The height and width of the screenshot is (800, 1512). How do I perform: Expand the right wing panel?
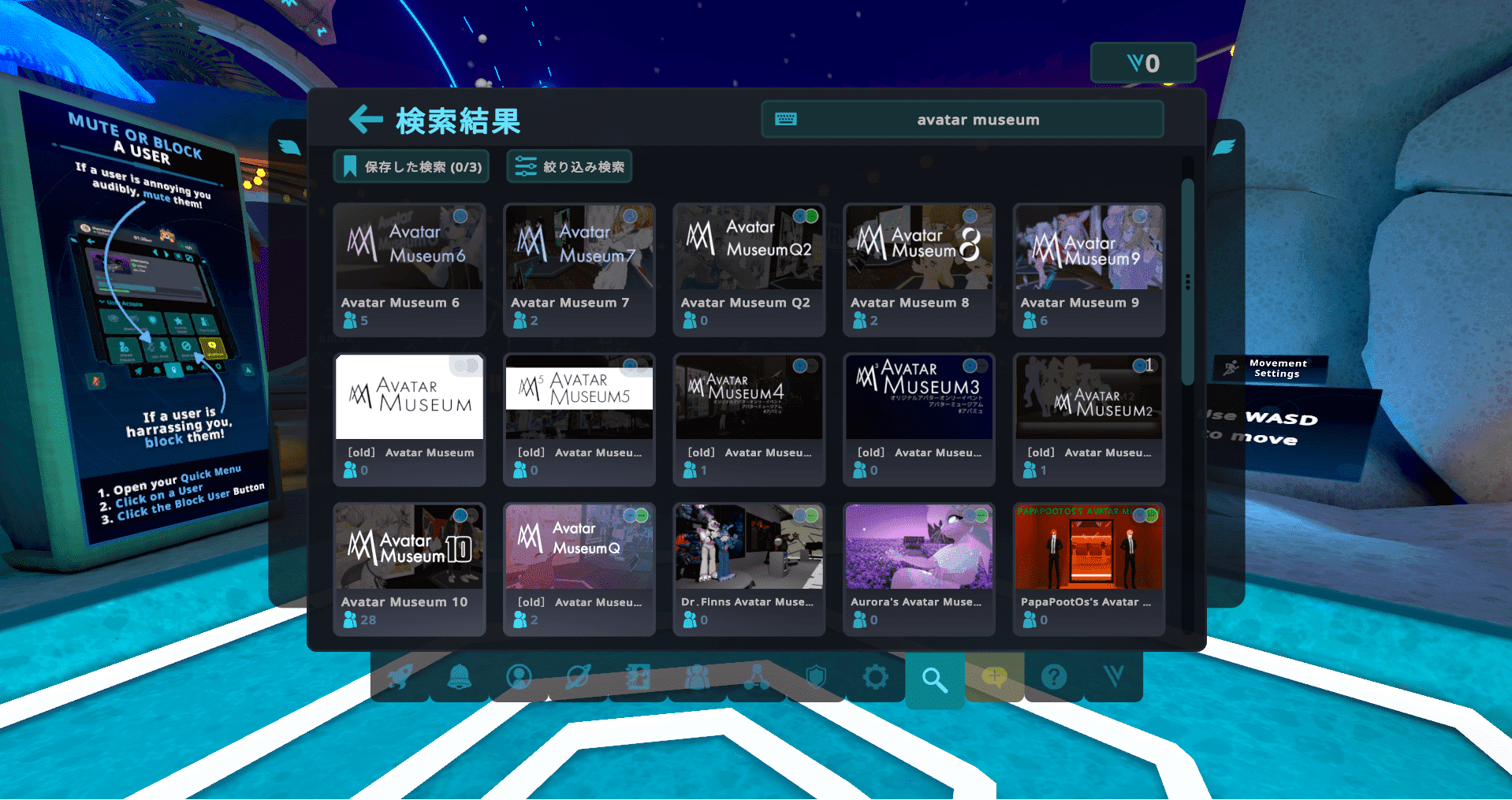(x=1223, y=147)
